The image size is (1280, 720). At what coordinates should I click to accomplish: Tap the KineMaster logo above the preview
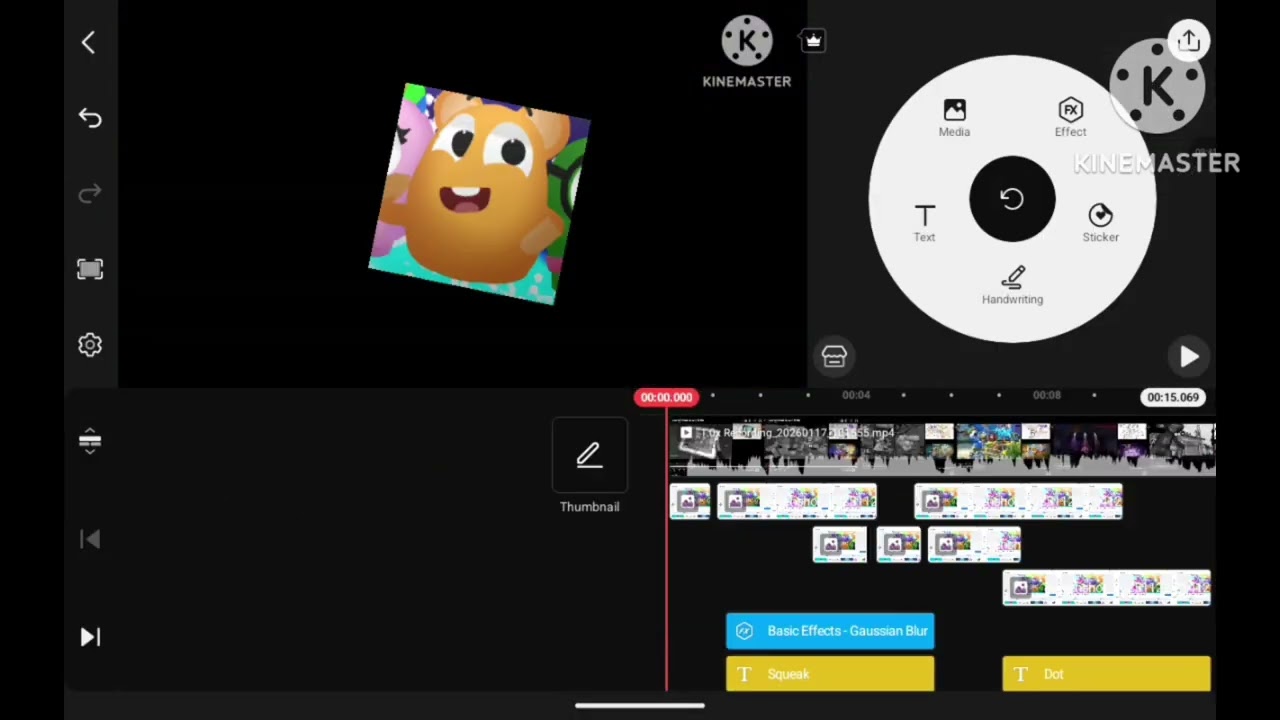tap(747, 53)
